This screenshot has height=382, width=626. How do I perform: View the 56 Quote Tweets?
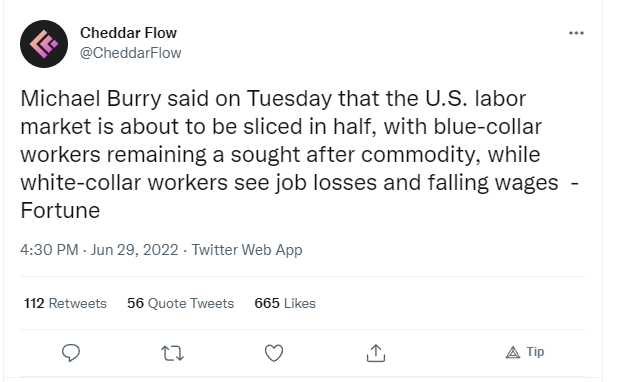click(180, 303)
